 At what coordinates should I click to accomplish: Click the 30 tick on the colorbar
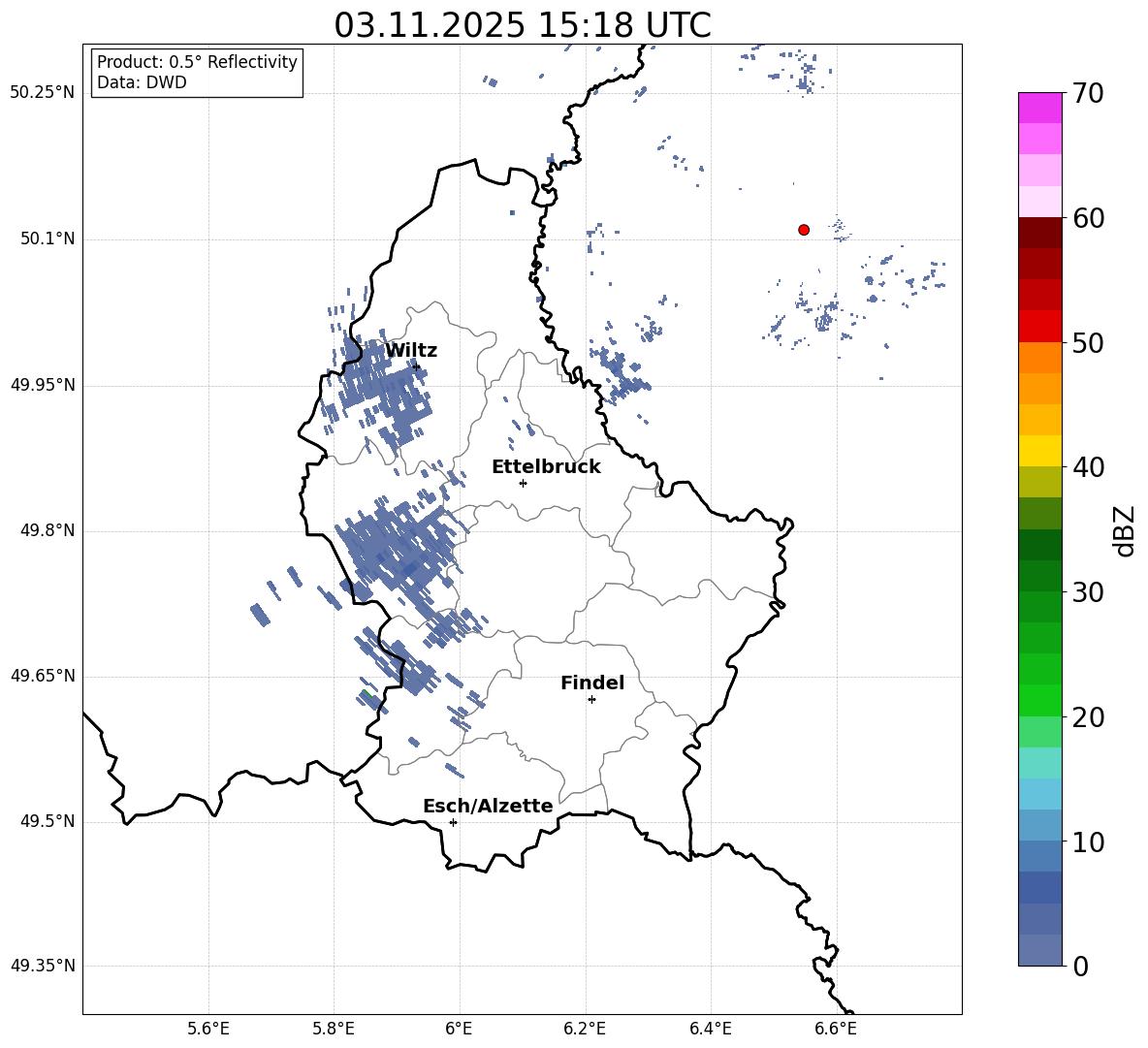1088,592
